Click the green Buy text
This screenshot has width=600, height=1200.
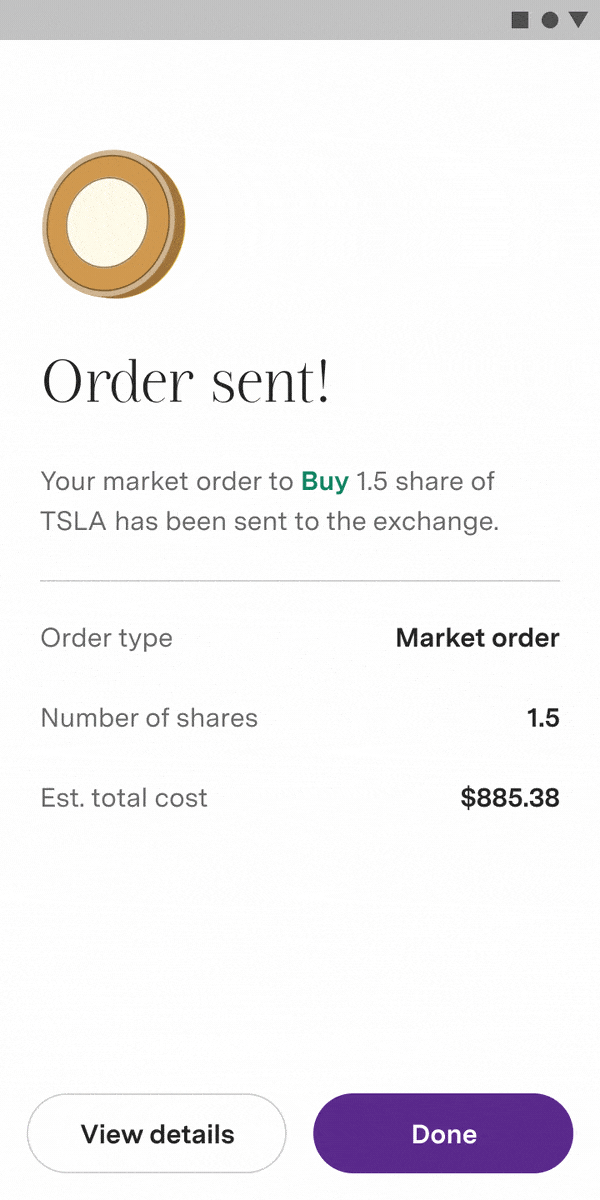click(325, 482)
